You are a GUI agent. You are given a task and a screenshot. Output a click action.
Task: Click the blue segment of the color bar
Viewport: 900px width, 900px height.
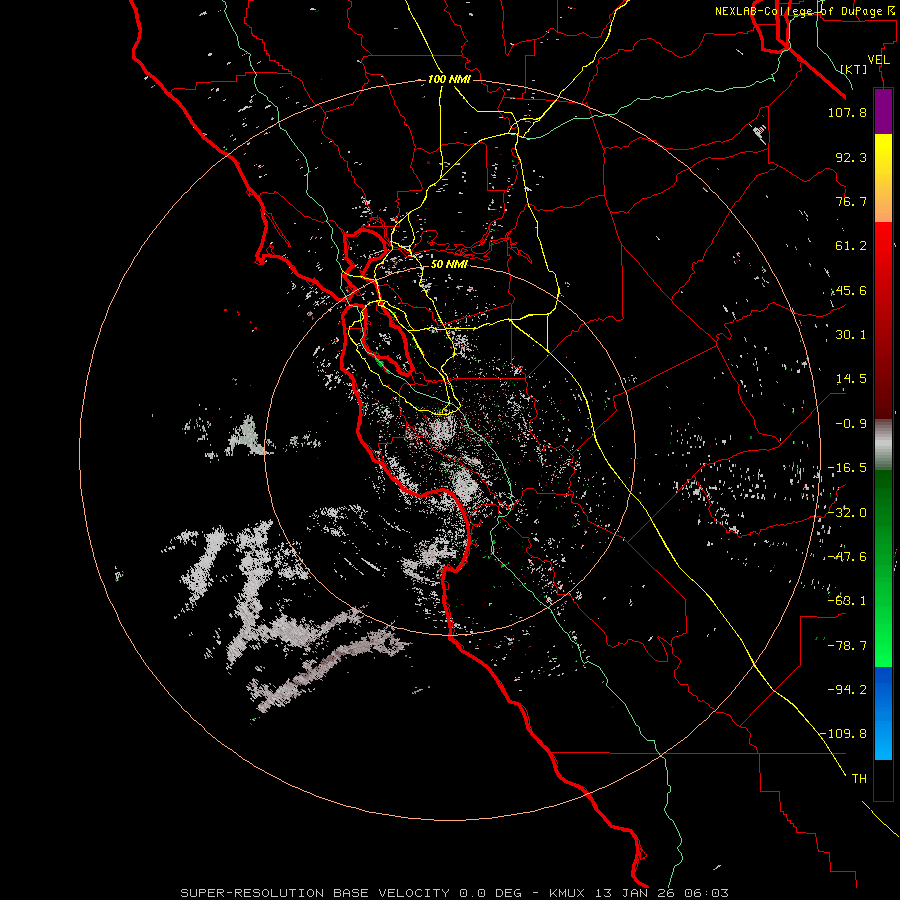point(883,713)
